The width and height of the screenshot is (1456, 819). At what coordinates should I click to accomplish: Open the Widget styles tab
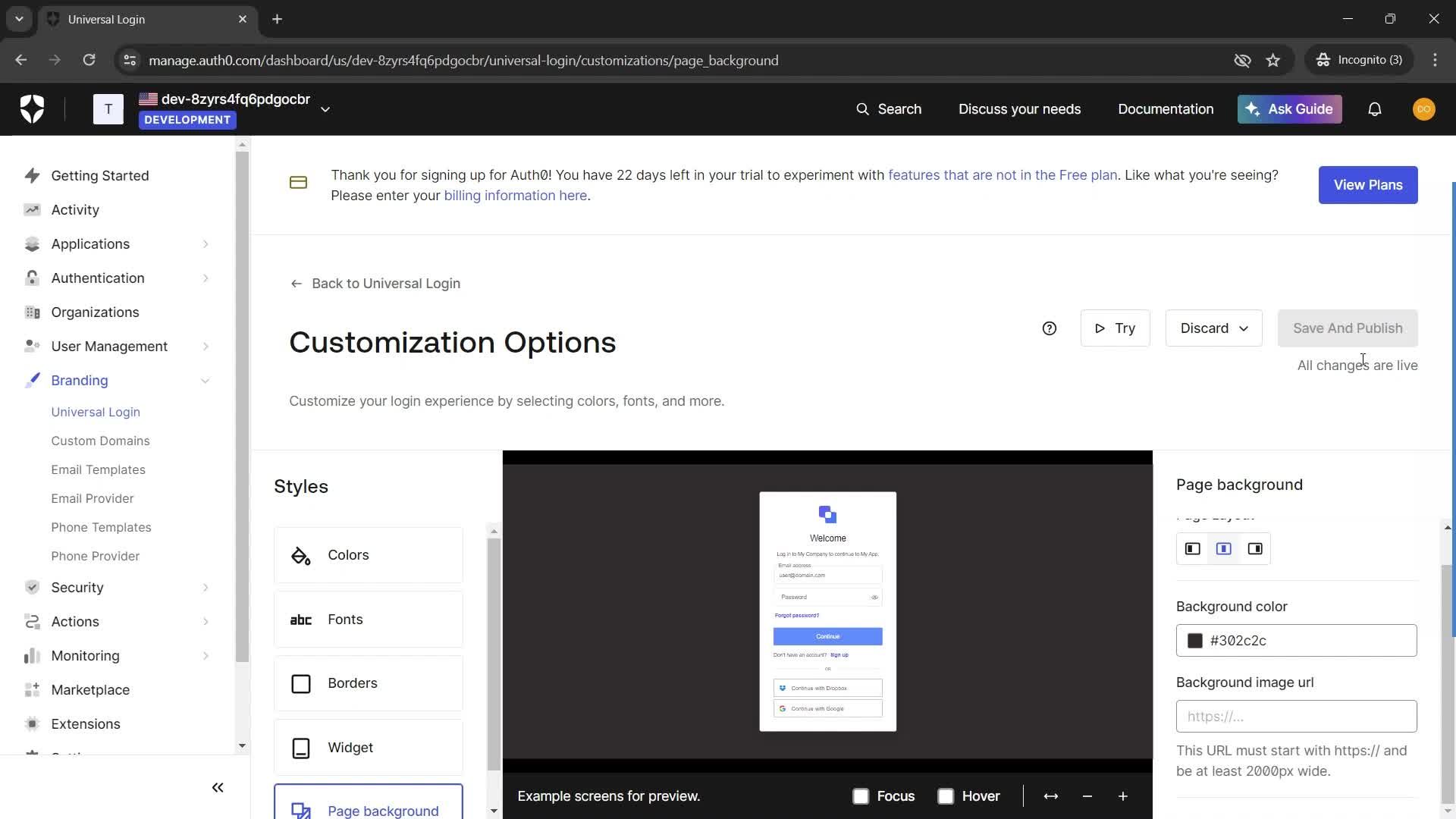tap(369, 748)
